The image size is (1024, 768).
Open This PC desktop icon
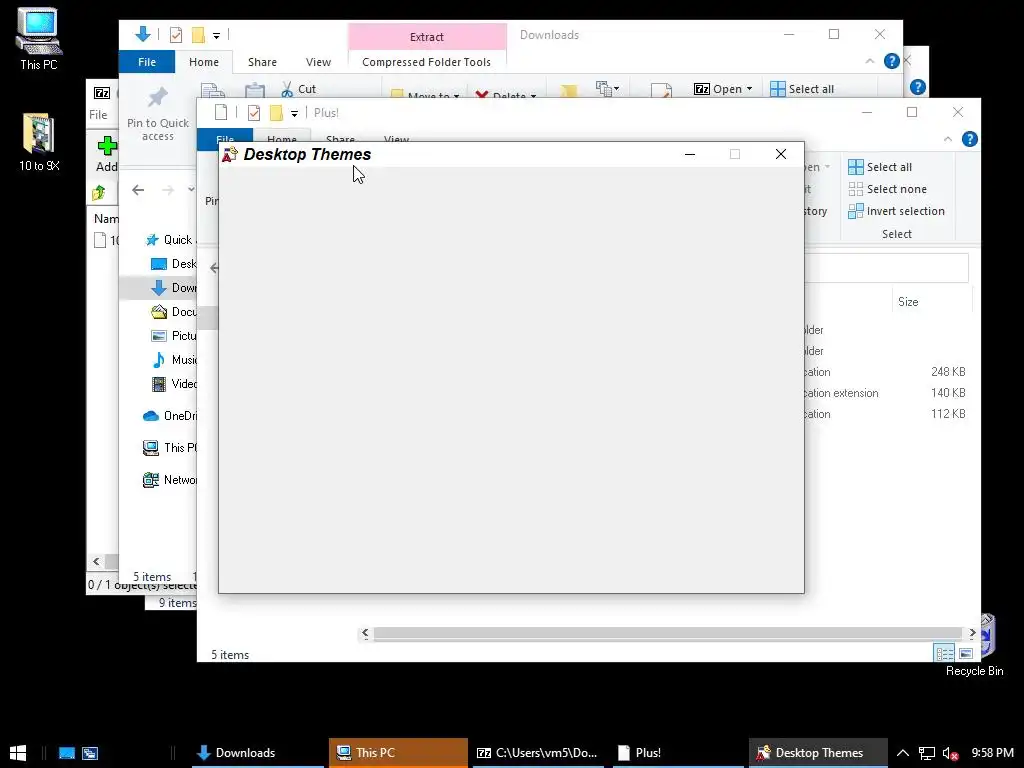click(x=39, y=39)
